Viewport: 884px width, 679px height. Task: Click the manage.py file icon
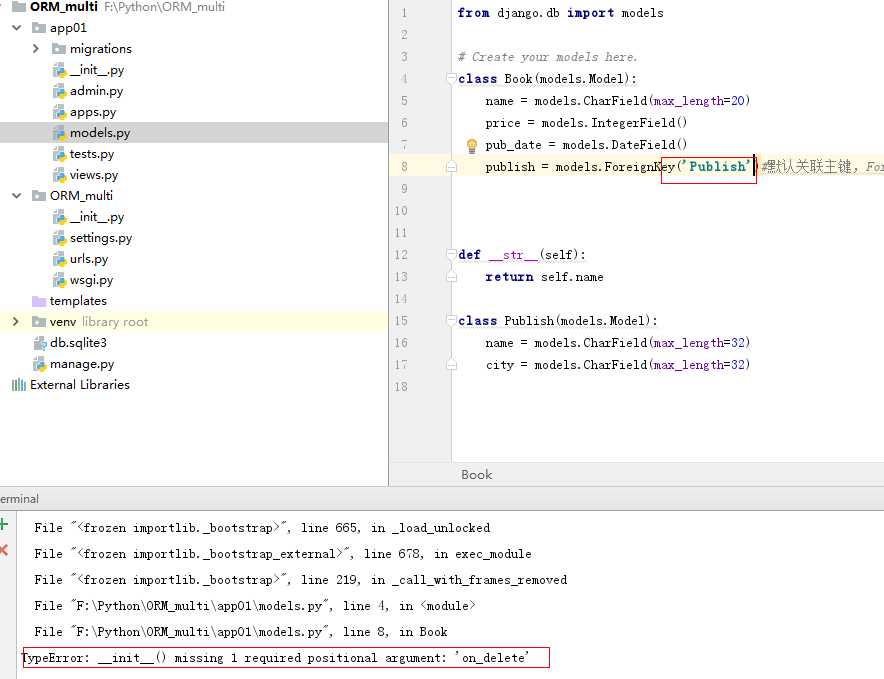coord(39,364)
